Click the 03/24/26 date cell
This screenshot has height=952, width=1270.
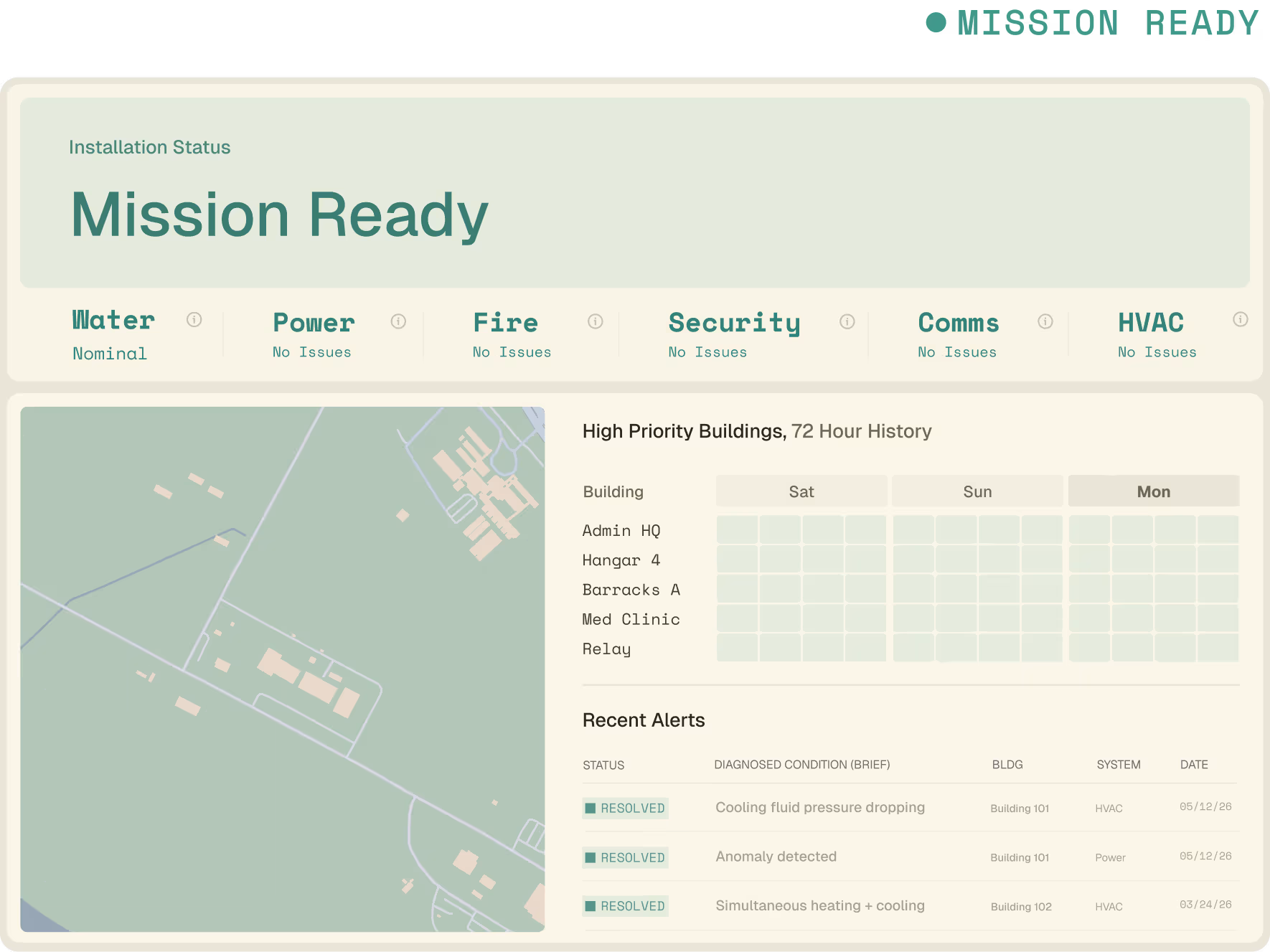[x=1205, y=905]
